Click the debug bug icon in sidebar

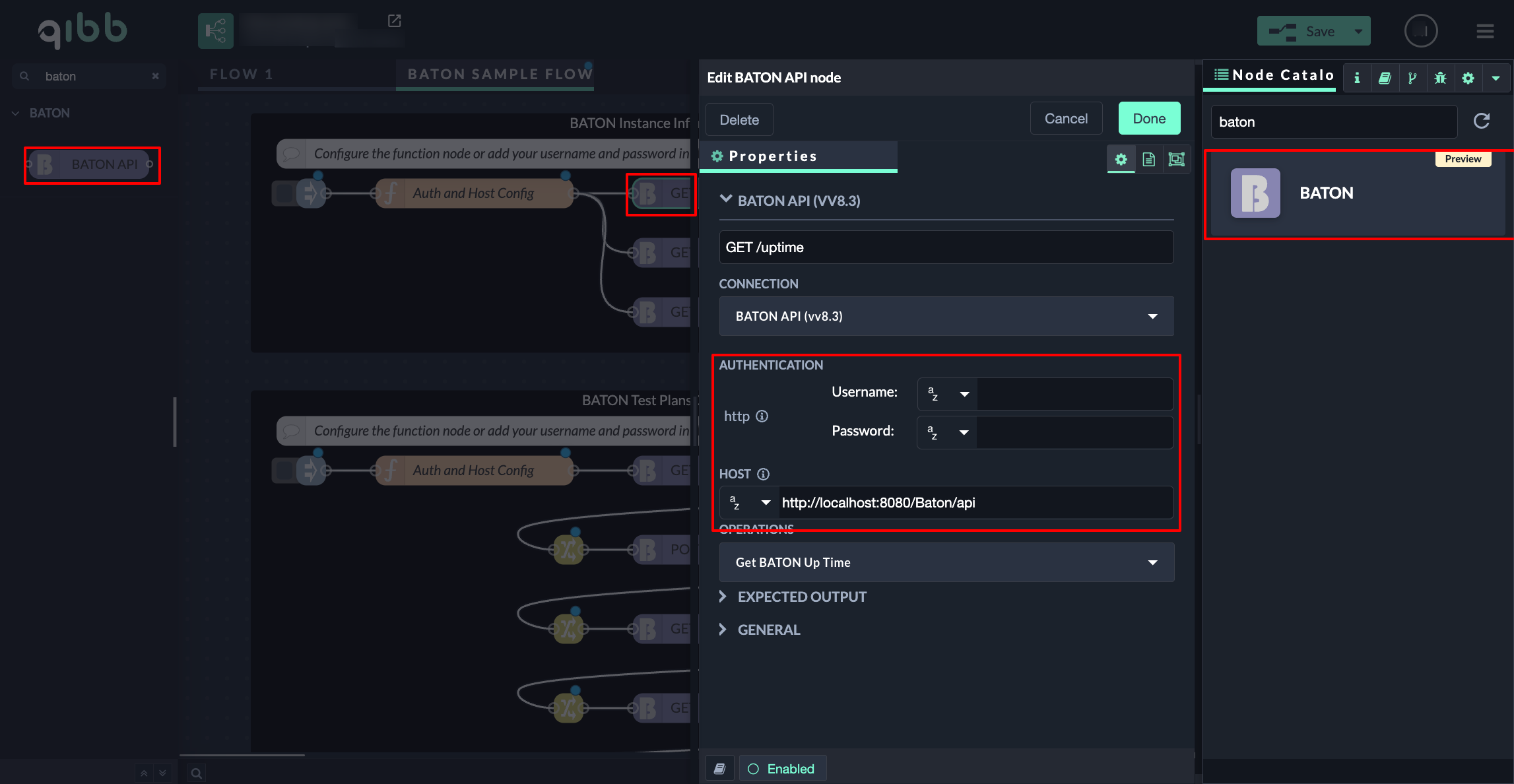click(1440, 78)
